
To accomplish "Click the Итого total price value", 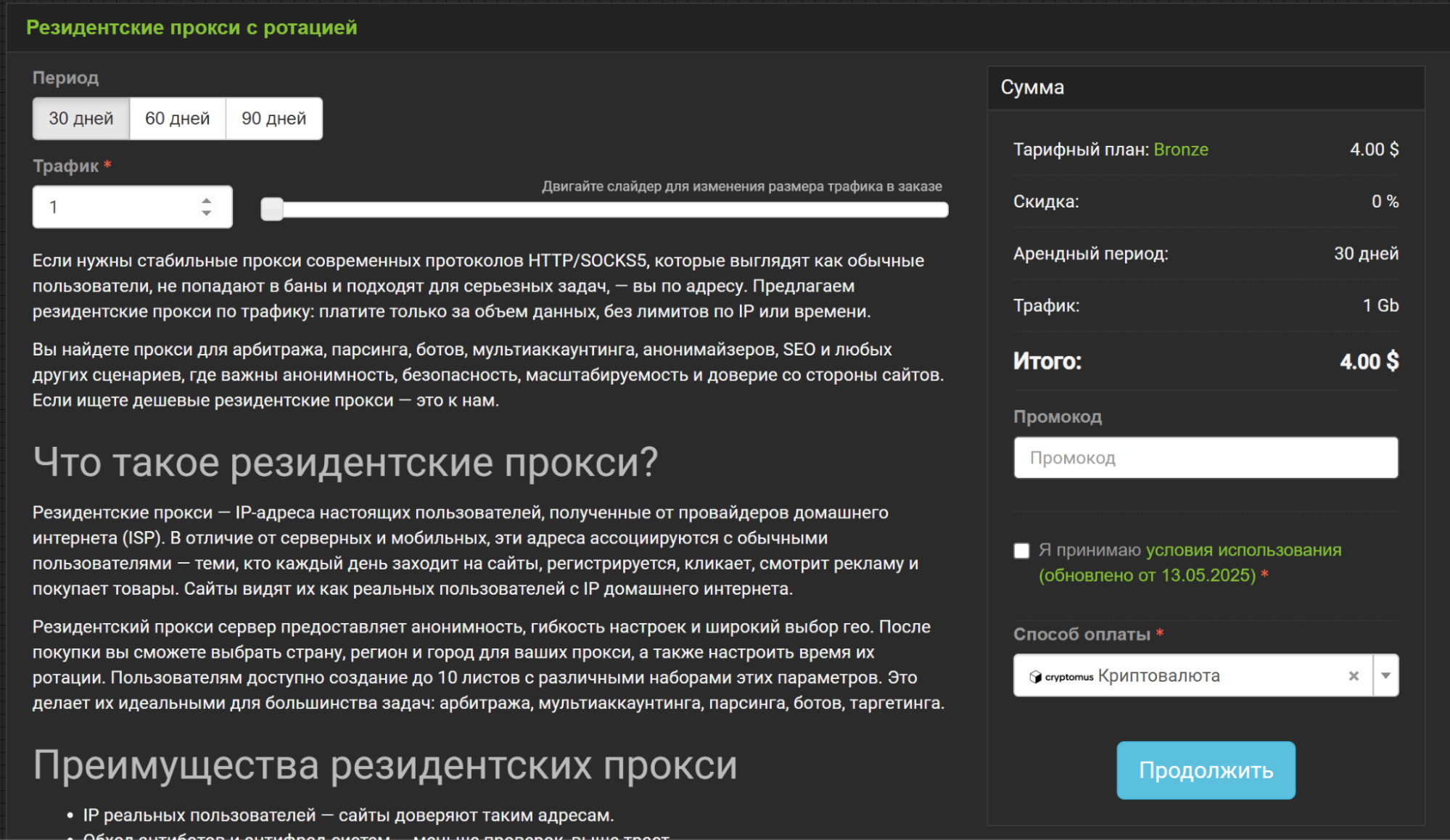I will (1369, 361).
